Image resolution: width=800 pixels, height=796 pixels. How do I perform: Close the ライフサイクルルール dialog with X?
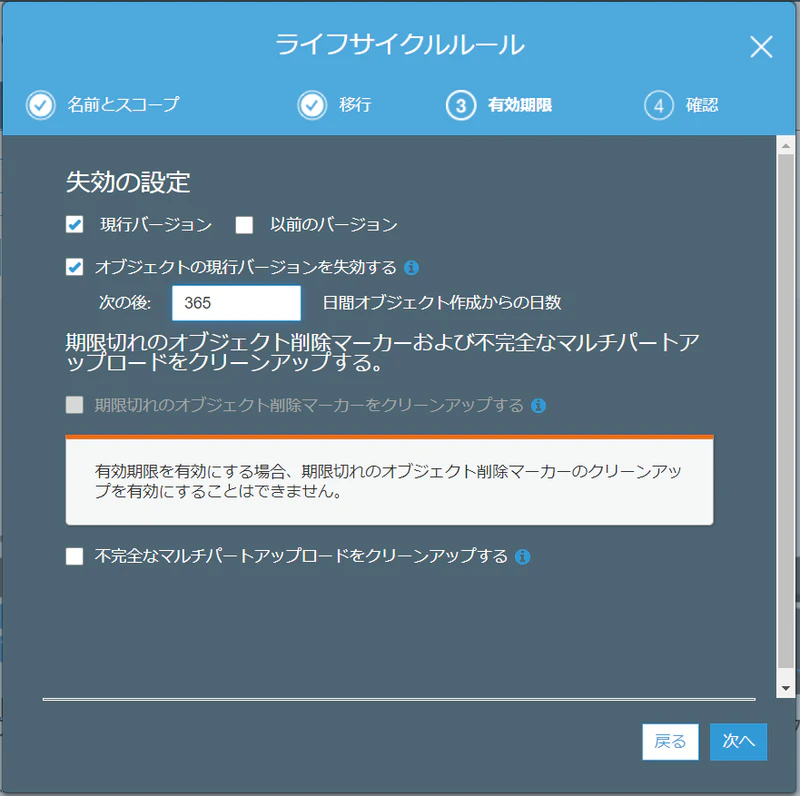point(761,47)
